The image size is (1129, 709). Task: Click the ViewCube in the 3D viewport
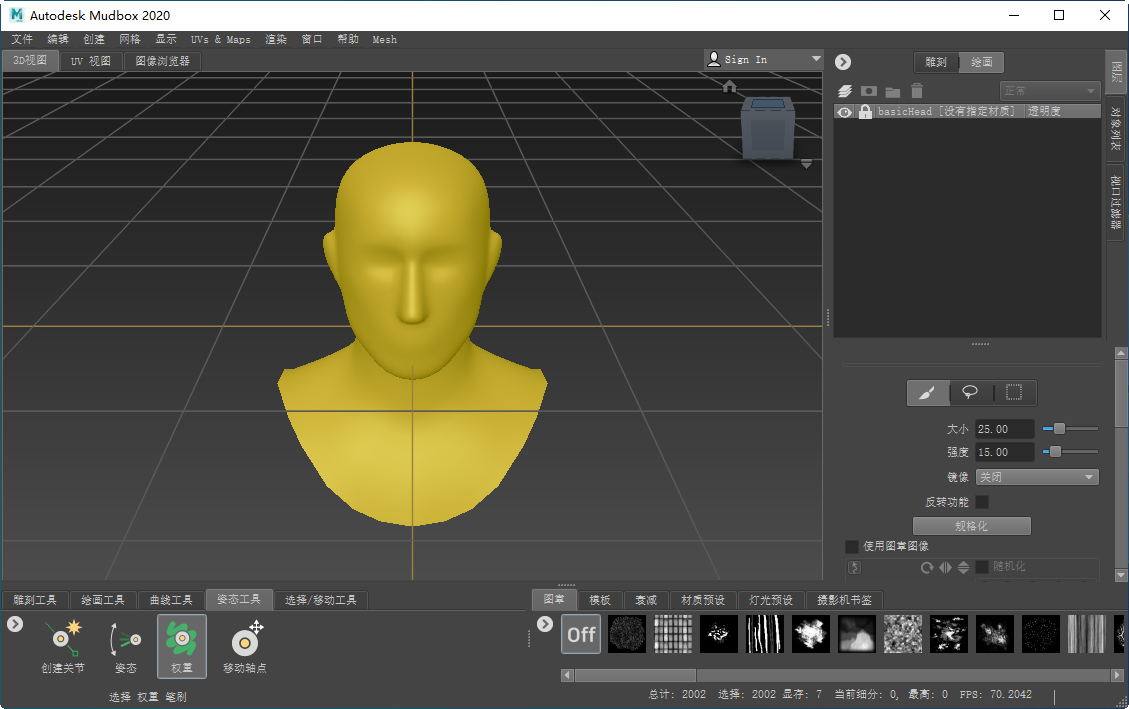coord(768,128)
